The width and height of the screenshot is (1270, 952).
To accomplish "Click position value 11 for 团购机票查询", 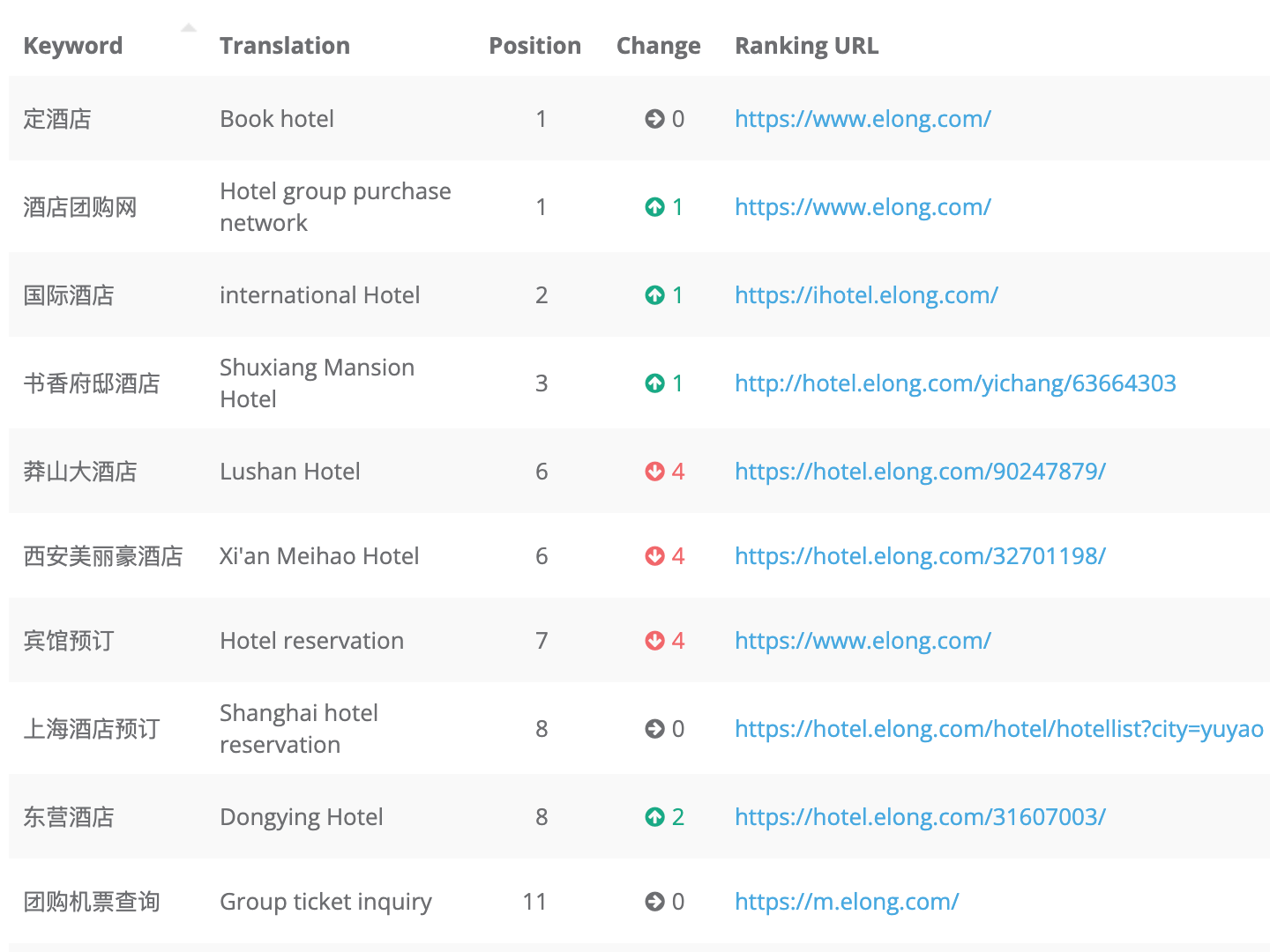I will (534, 902).
